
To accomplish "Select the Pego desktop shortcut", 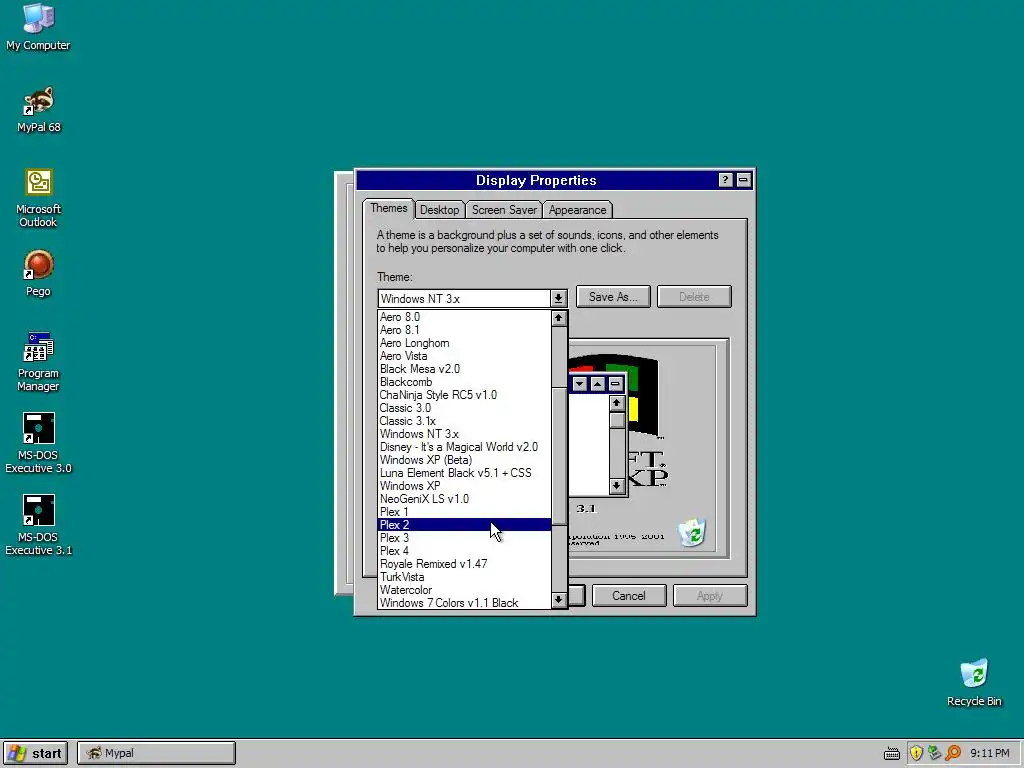I will (38, 273).
